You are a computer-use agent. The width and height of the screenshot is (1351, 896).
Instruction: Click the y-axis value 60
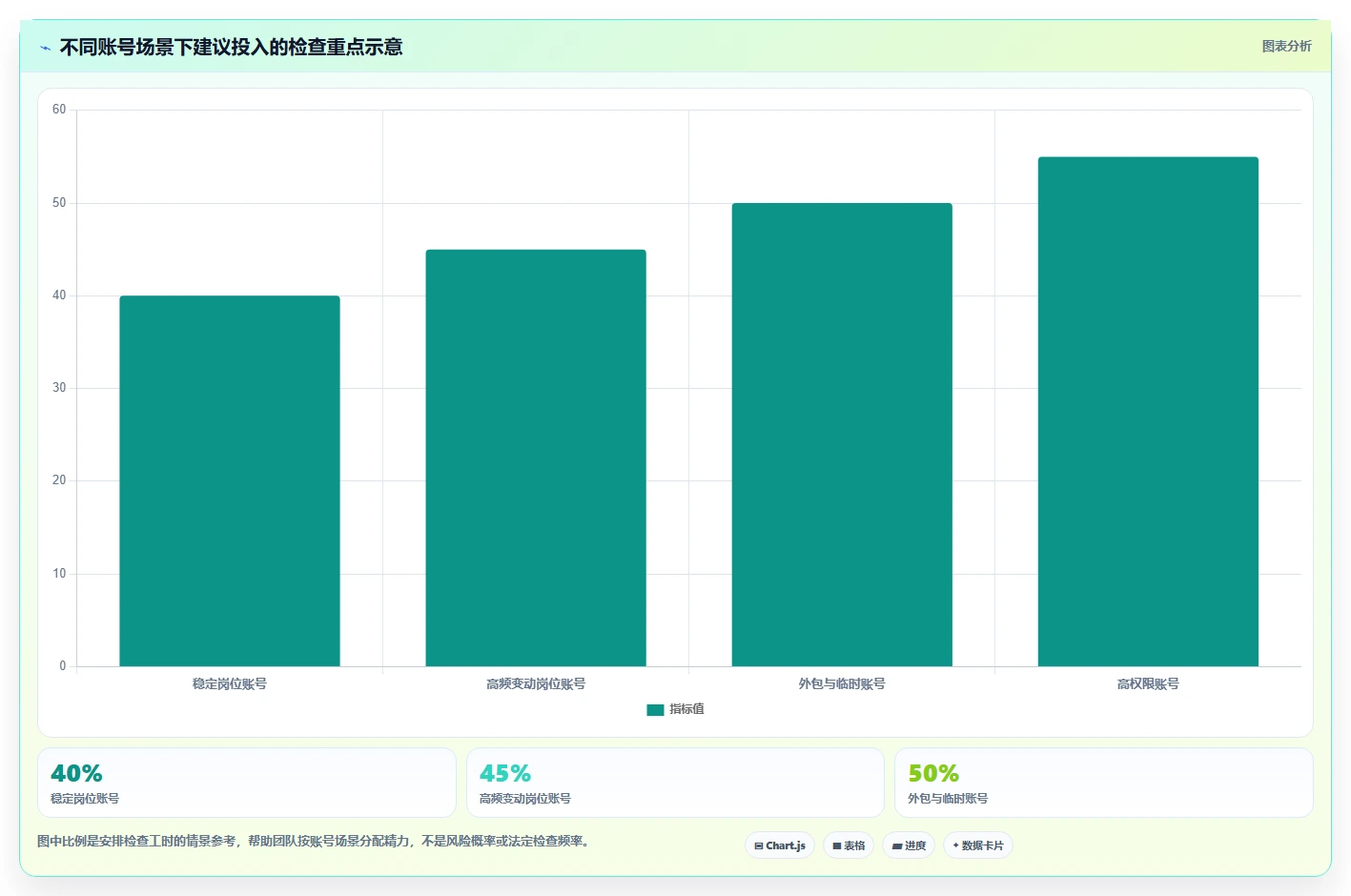click(59, 110)
